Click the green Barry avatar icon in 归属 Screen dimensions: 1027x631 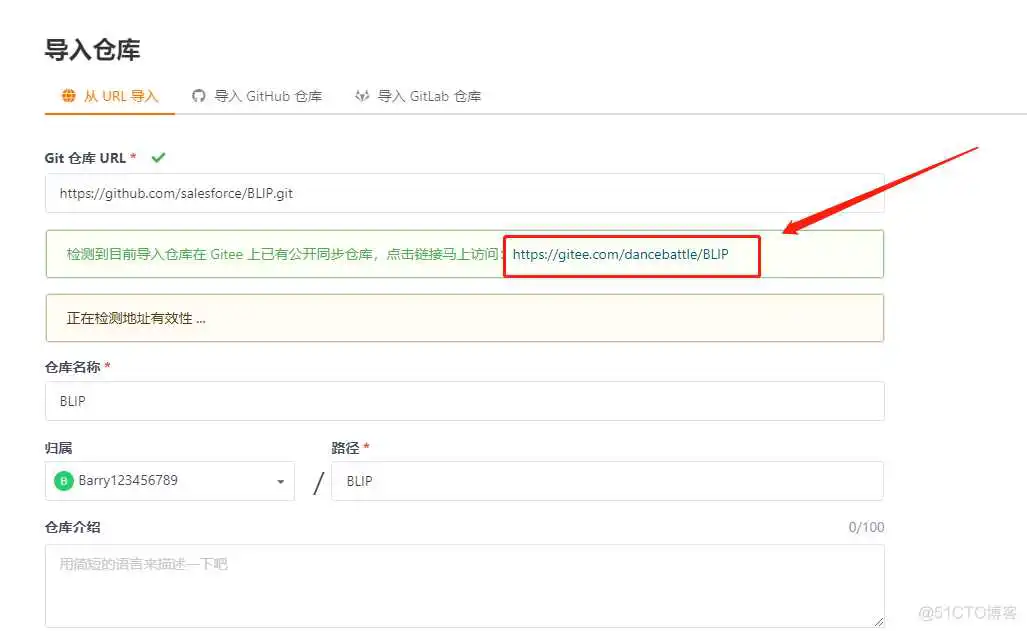click(x=62, y=481)
